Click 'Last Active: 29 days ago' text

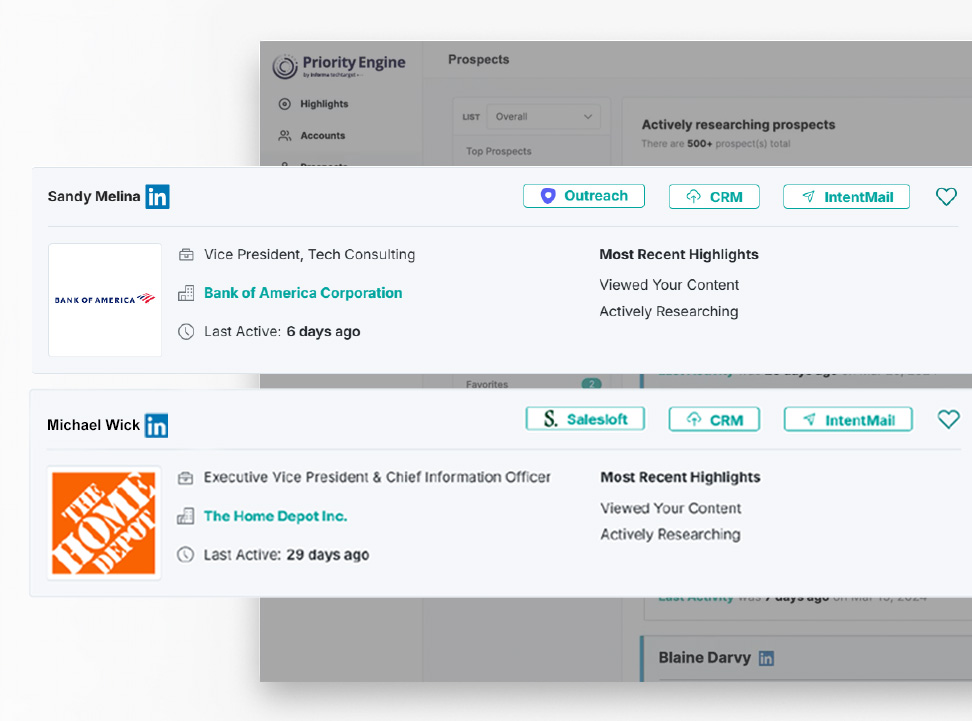(x=286, y=554)
